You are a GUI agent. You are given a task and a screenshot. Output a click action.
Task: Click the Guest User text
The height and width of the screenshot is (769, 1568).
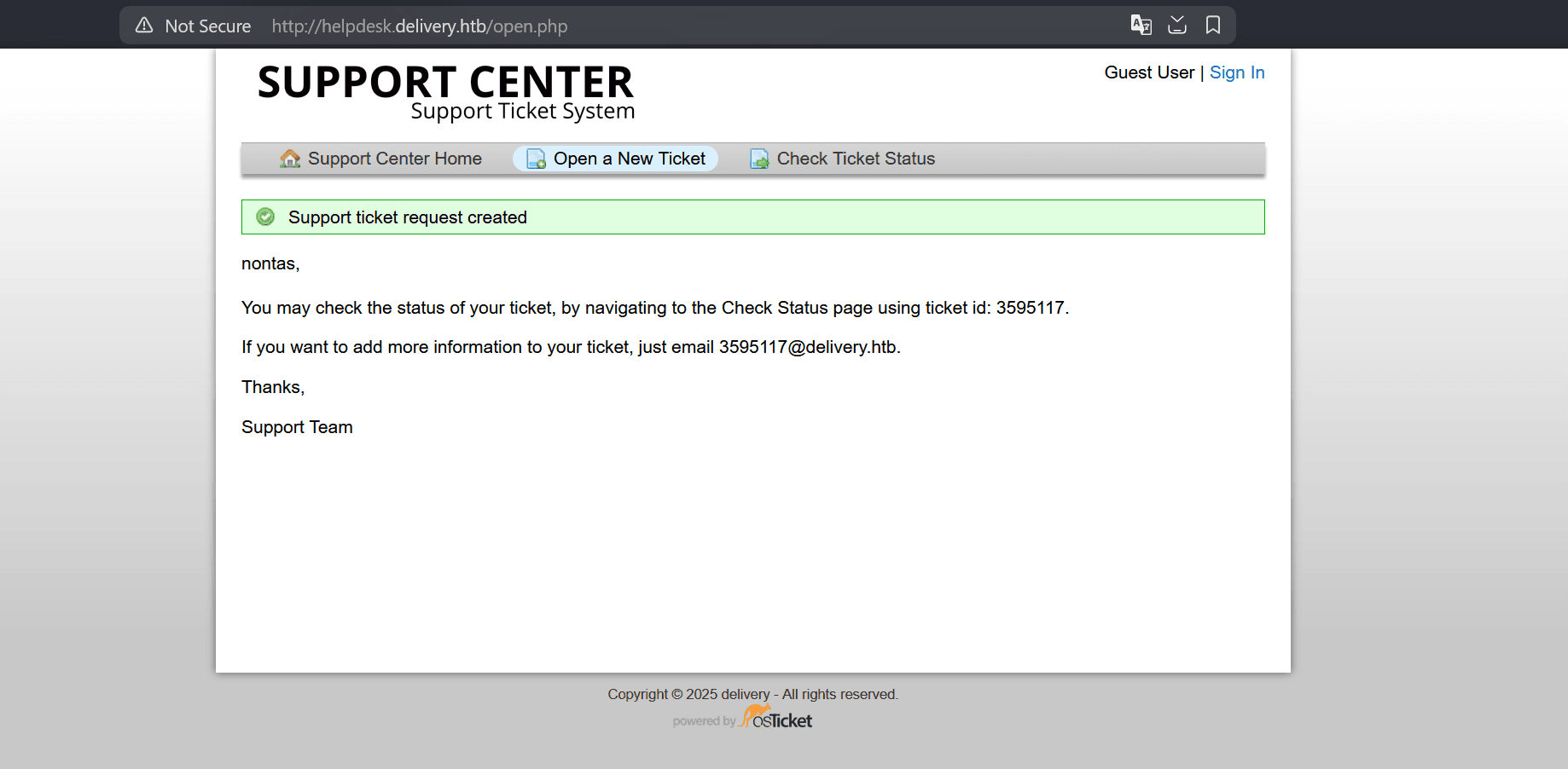(x=1148, y=72)
